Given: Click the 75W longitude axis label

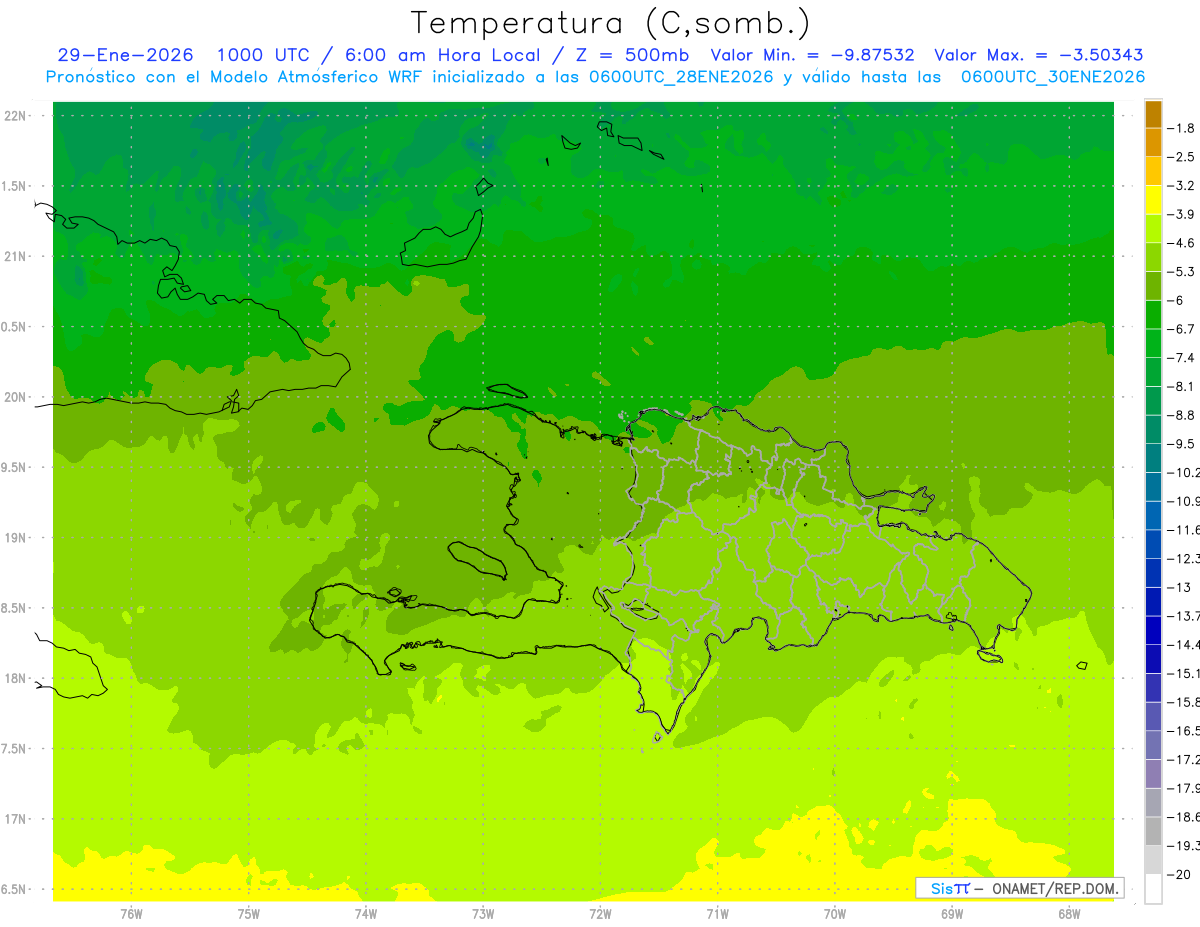Looking at the screenshot, I should 249,914.
